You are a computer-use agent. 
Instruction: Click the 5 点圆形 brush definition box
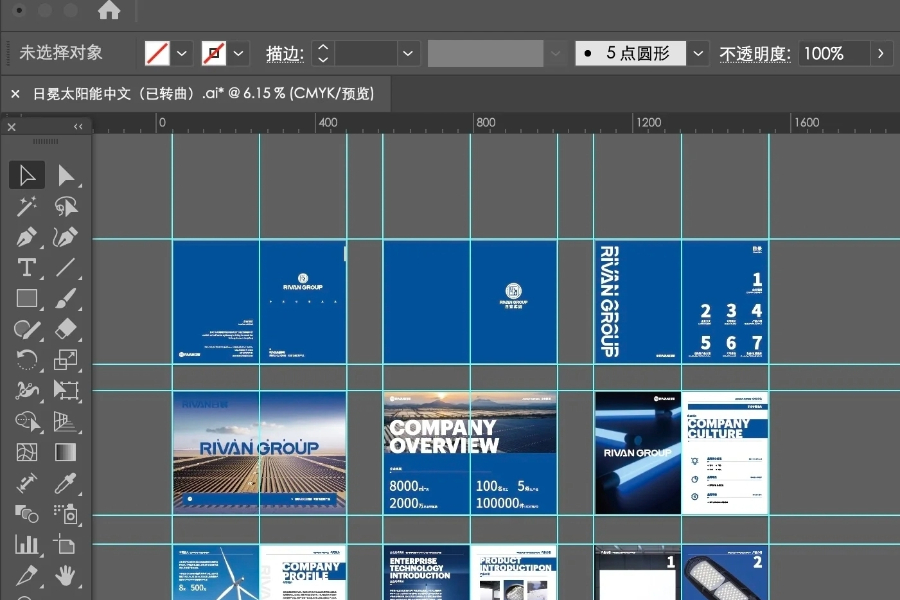click(630, 53)
